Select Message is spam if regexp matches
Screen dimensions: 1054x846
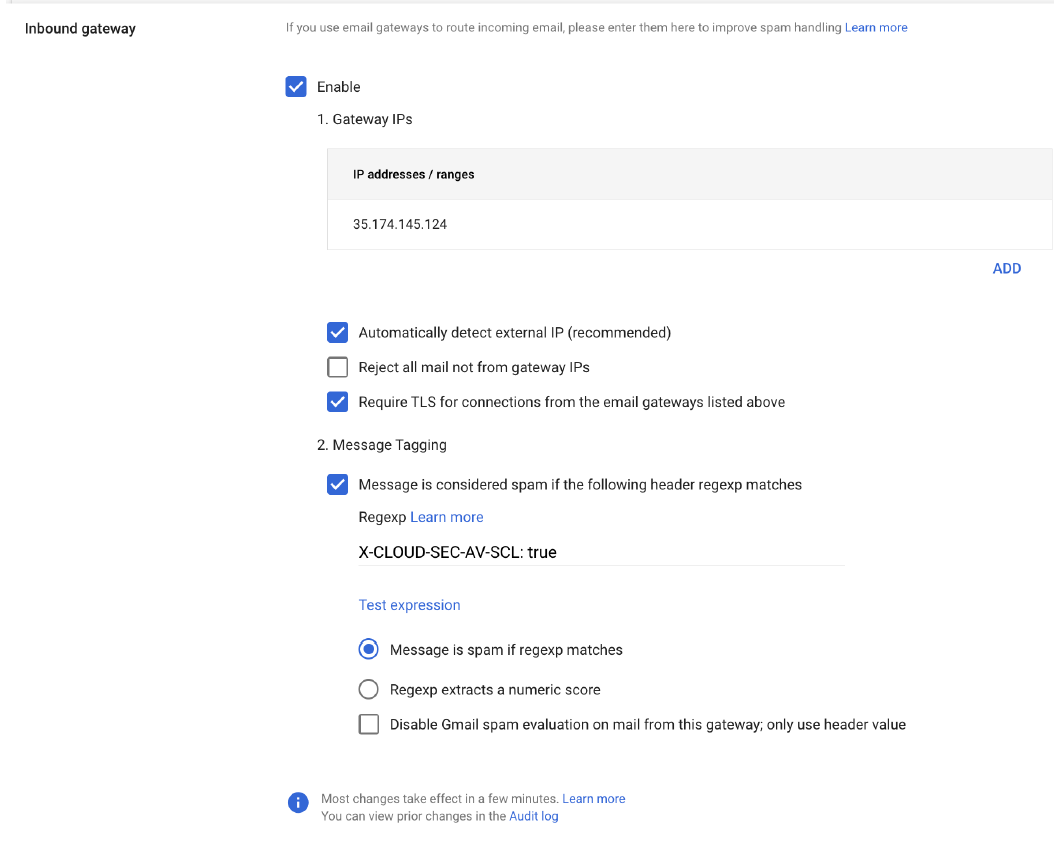pyautogui.click(x=369, y=650)
